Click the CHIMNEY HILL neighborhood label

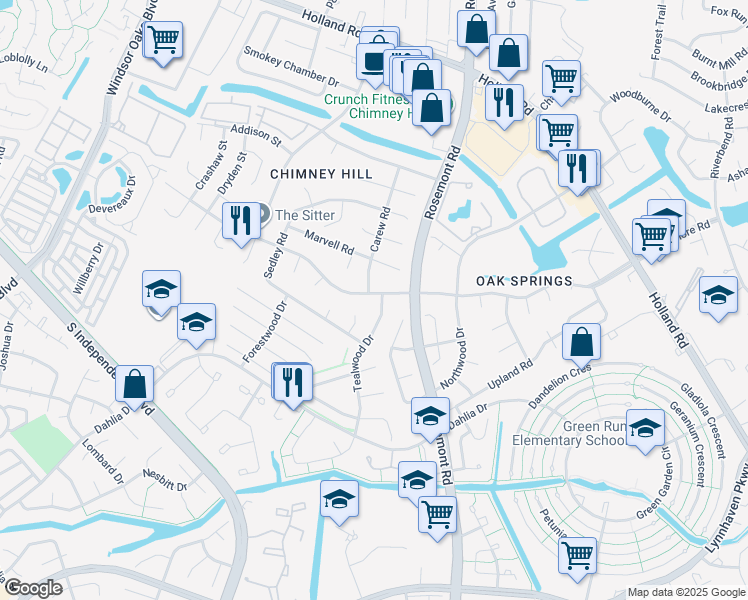321,174
